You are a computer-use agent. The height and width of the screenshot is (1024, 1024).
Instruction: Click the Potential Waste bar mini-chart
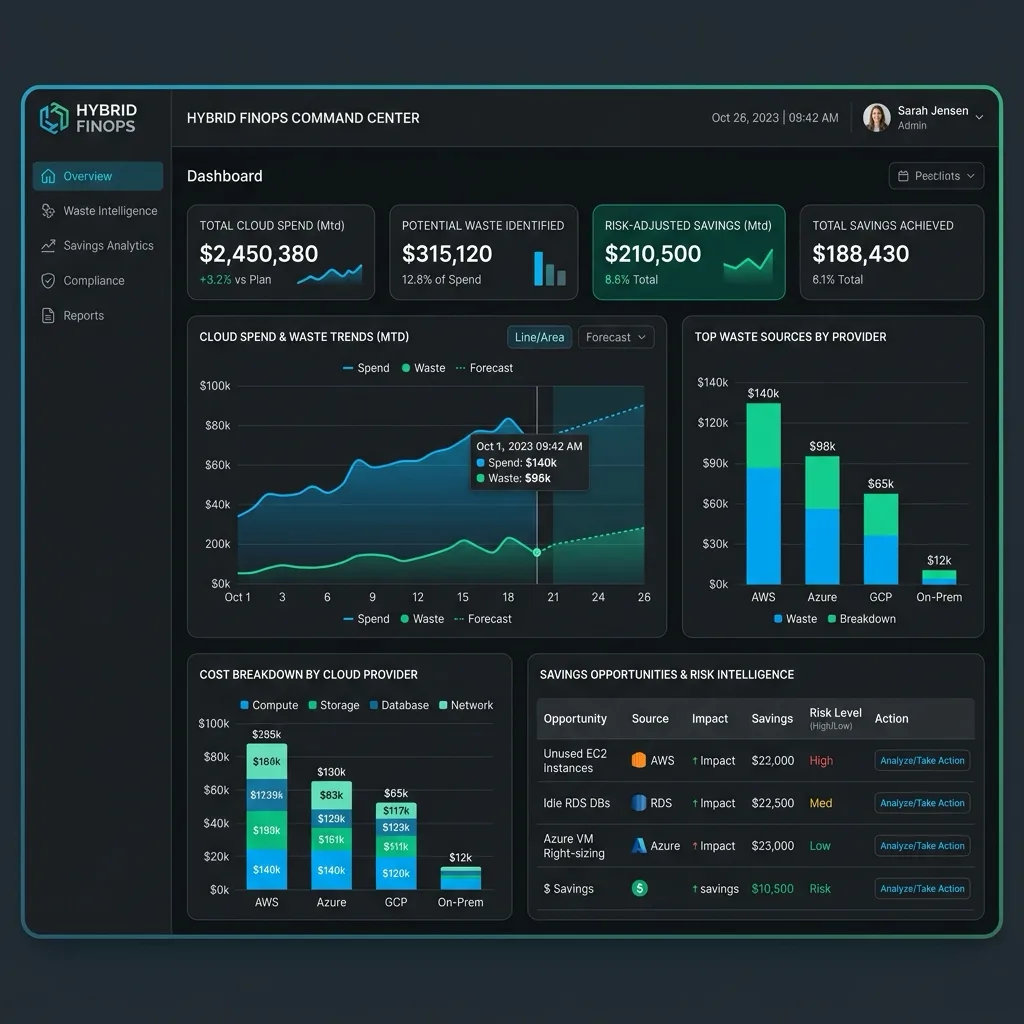[x=549, y=268]
